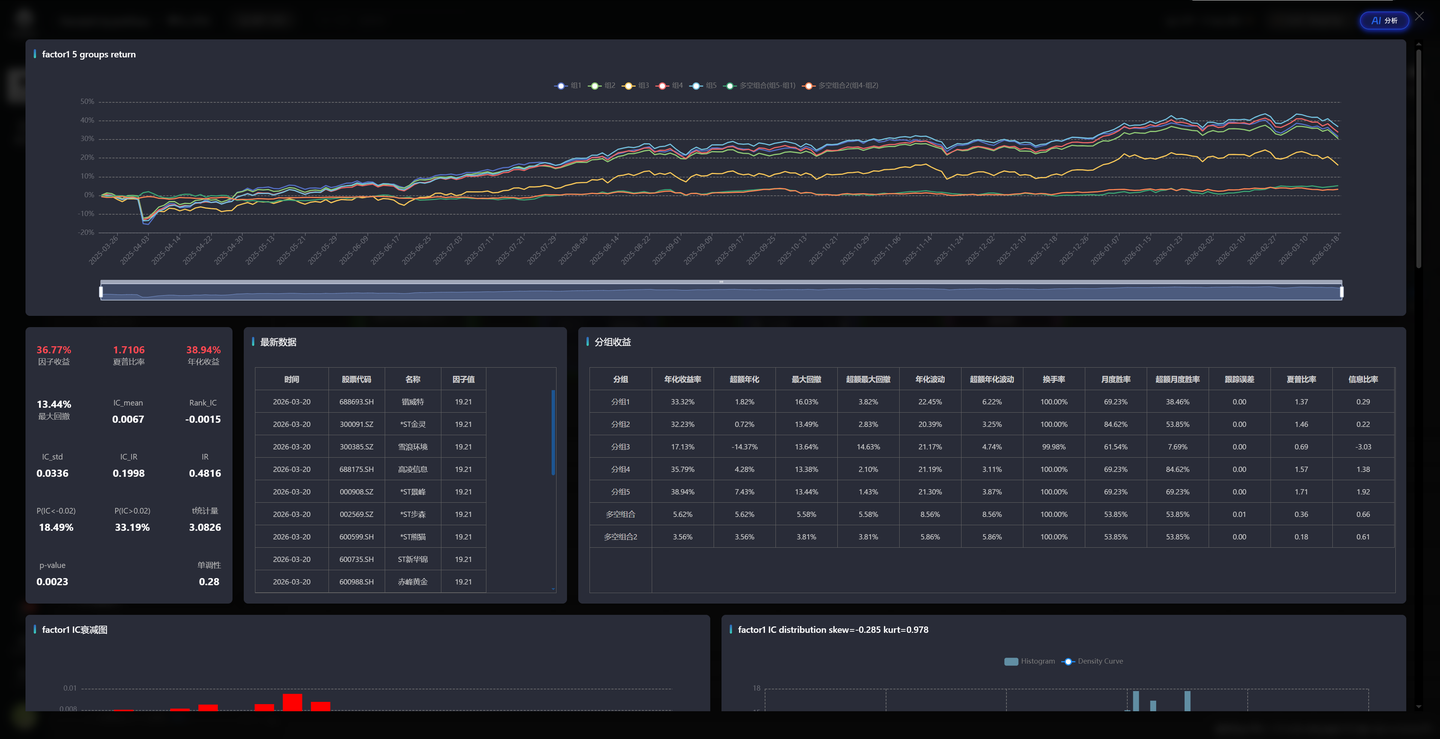
Task: Hide the 多空组合(组5-组1) series
Action: tap(760, 86)
